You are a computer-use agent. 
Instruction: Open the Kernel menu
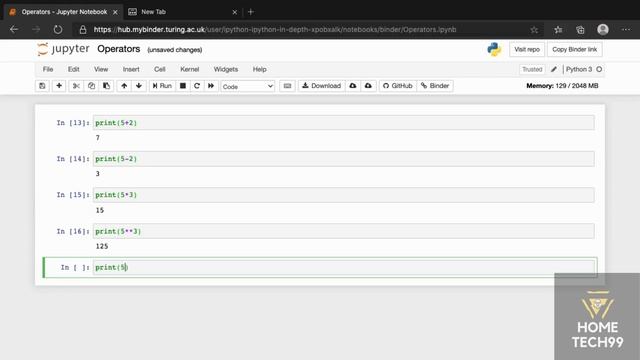coord(189,69)
